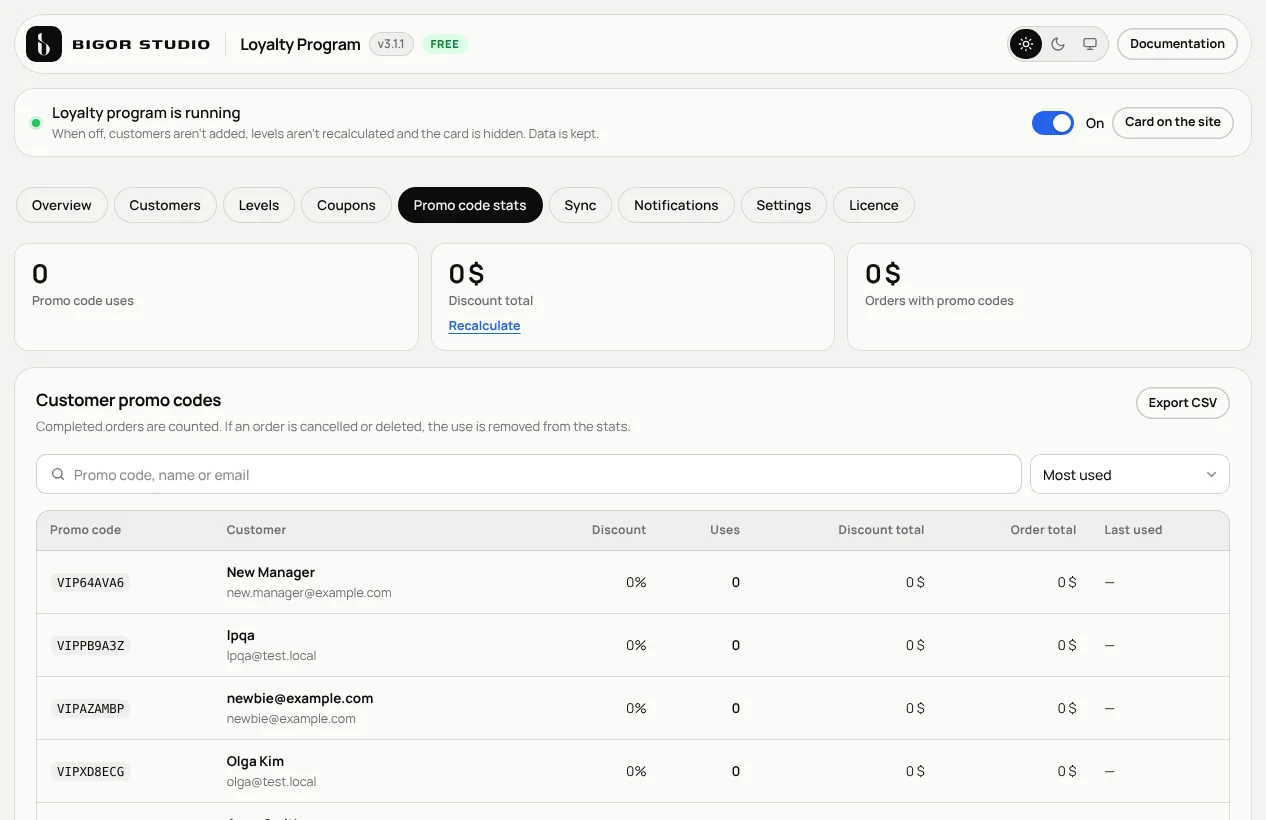Screen dimensions: 1266x820
Task: Turn off the loyalty program switch
Action: pyautogui.click(x=1053, y=123)
